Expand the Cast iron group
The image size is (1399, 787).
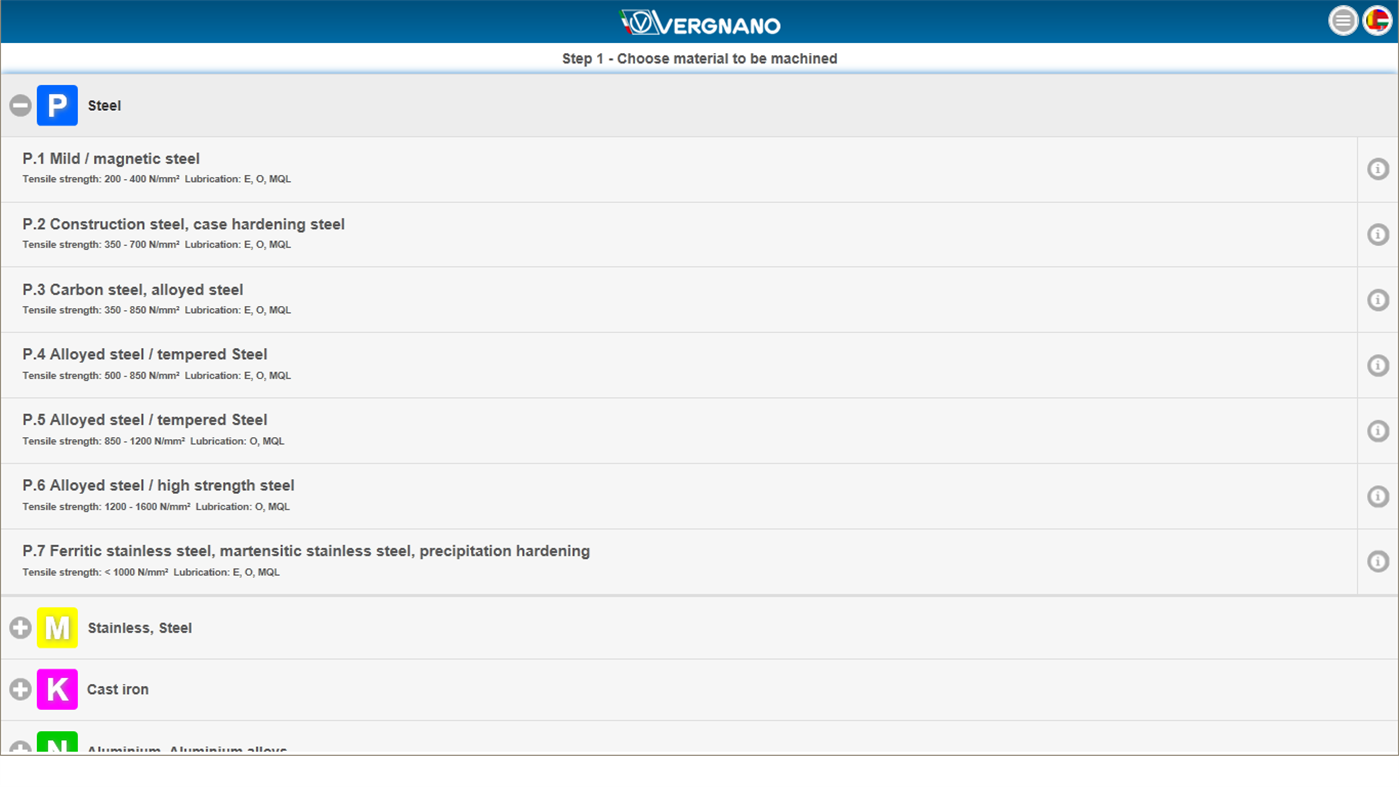click(x=19, y=689)
